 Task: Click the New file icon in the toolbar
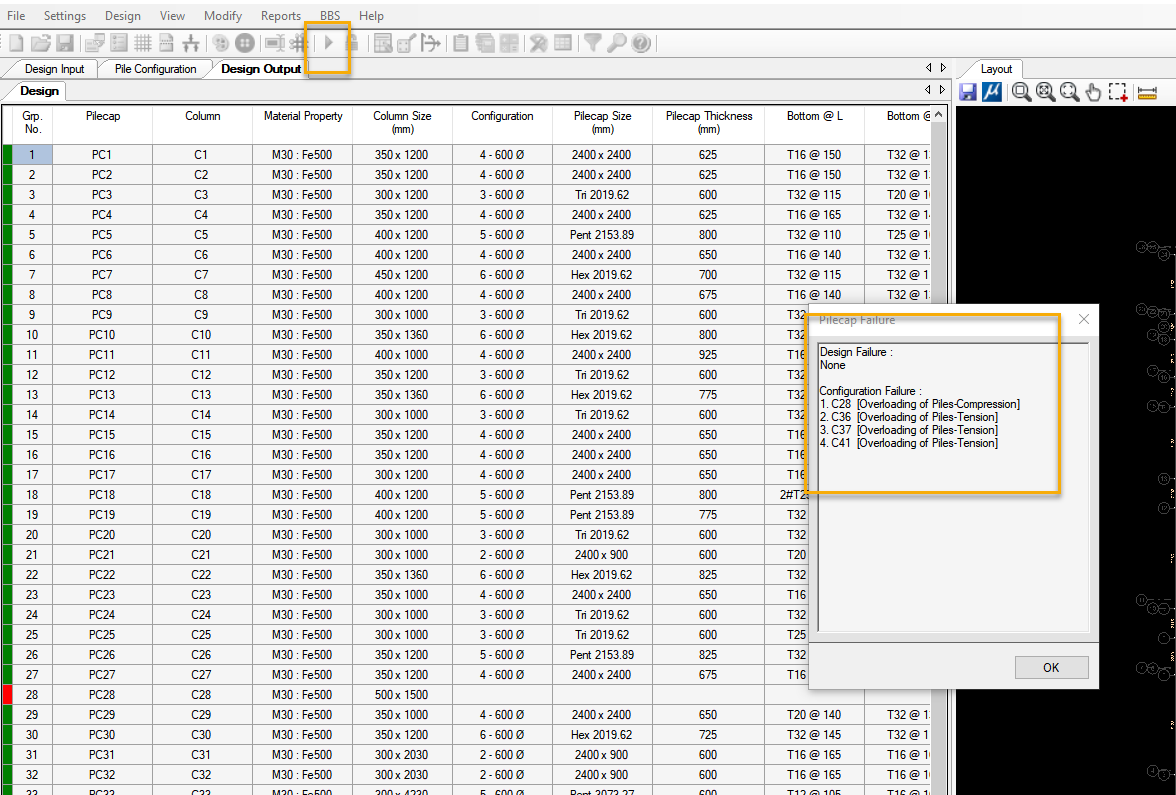coord(16,43)
